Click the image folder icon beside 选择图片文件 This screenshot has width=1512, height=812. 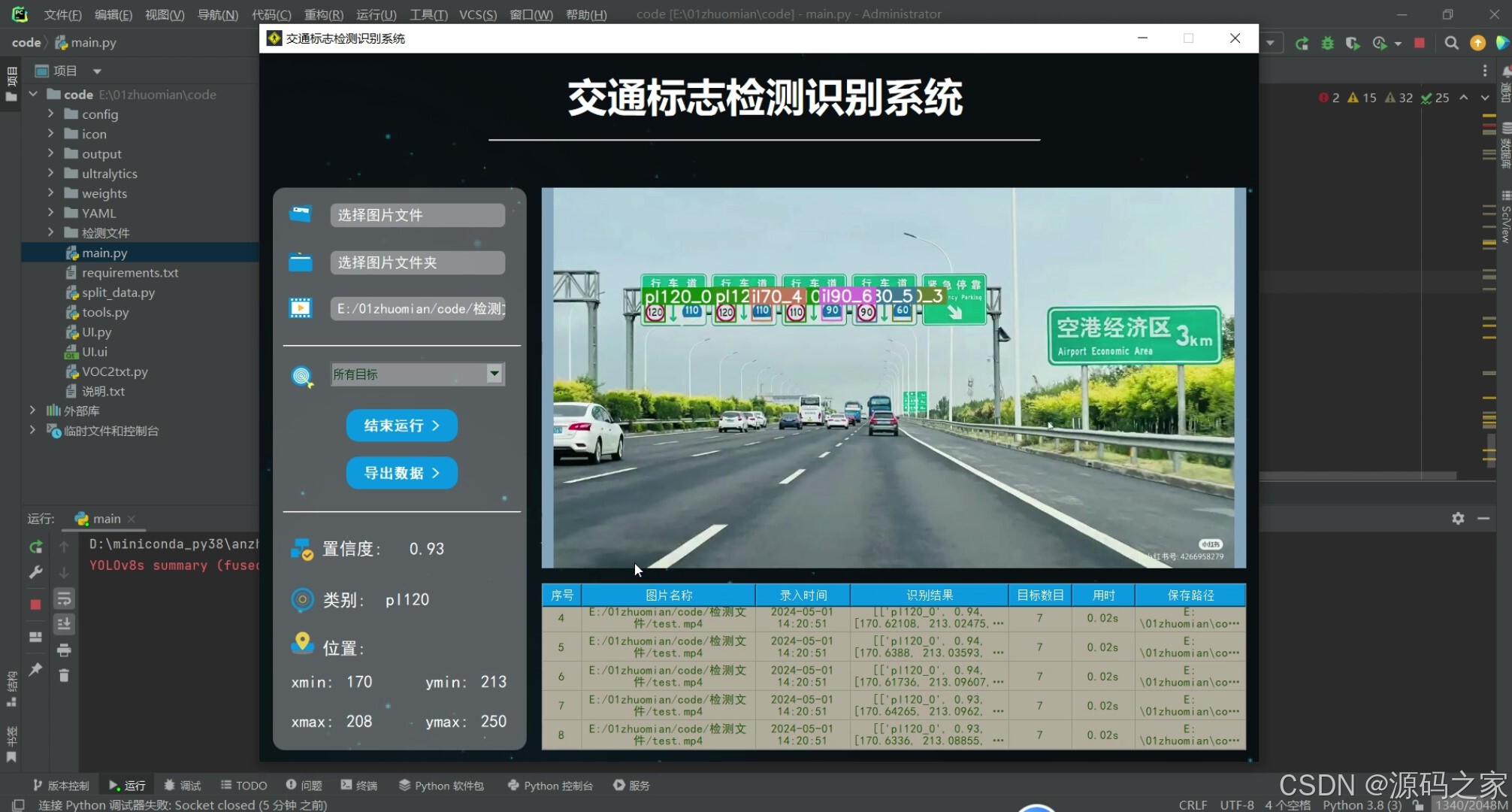(301, 214)
